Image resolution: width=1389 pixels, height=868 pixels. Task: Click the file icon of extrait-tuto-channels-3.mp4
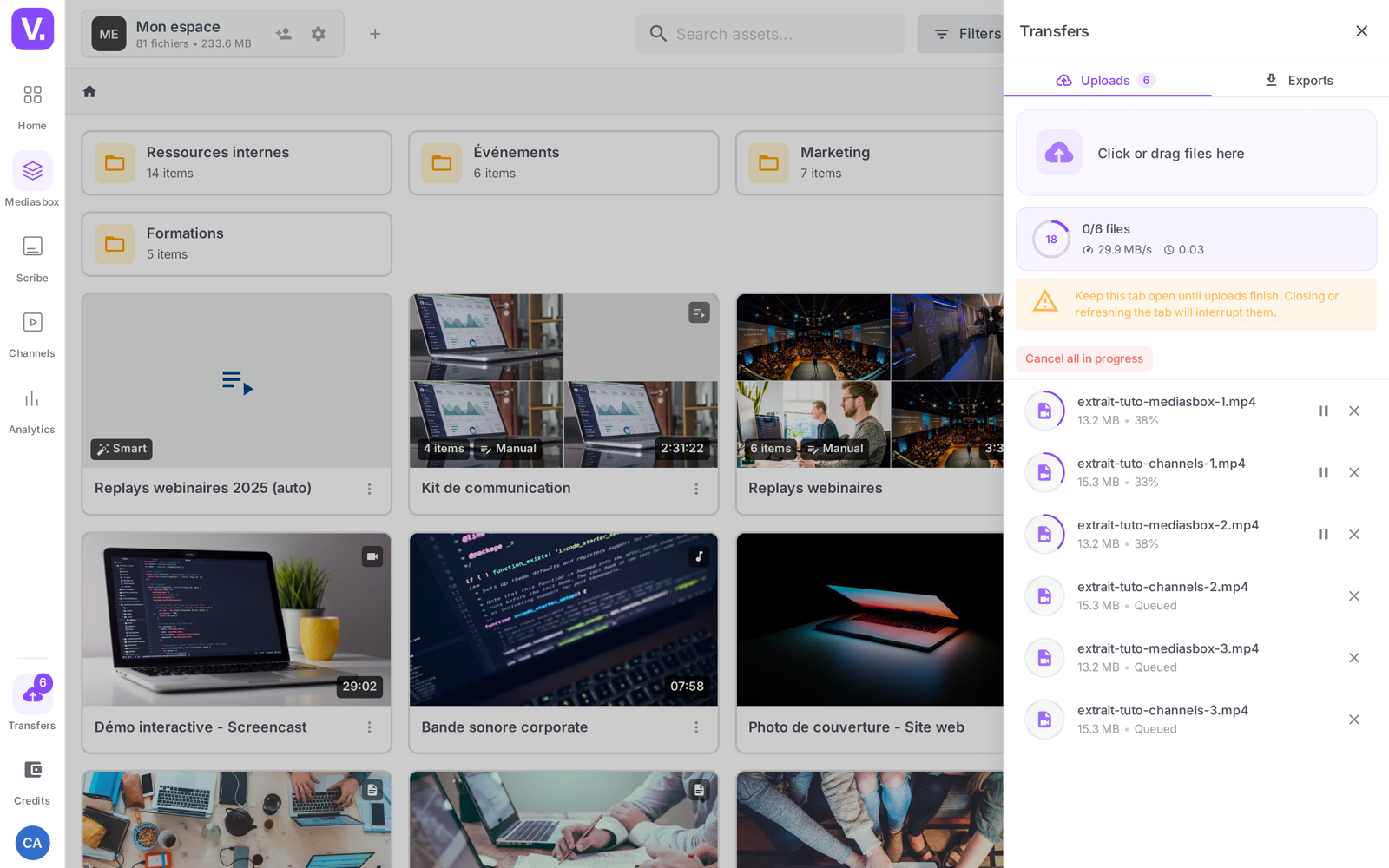click(x=1044, y=720)
